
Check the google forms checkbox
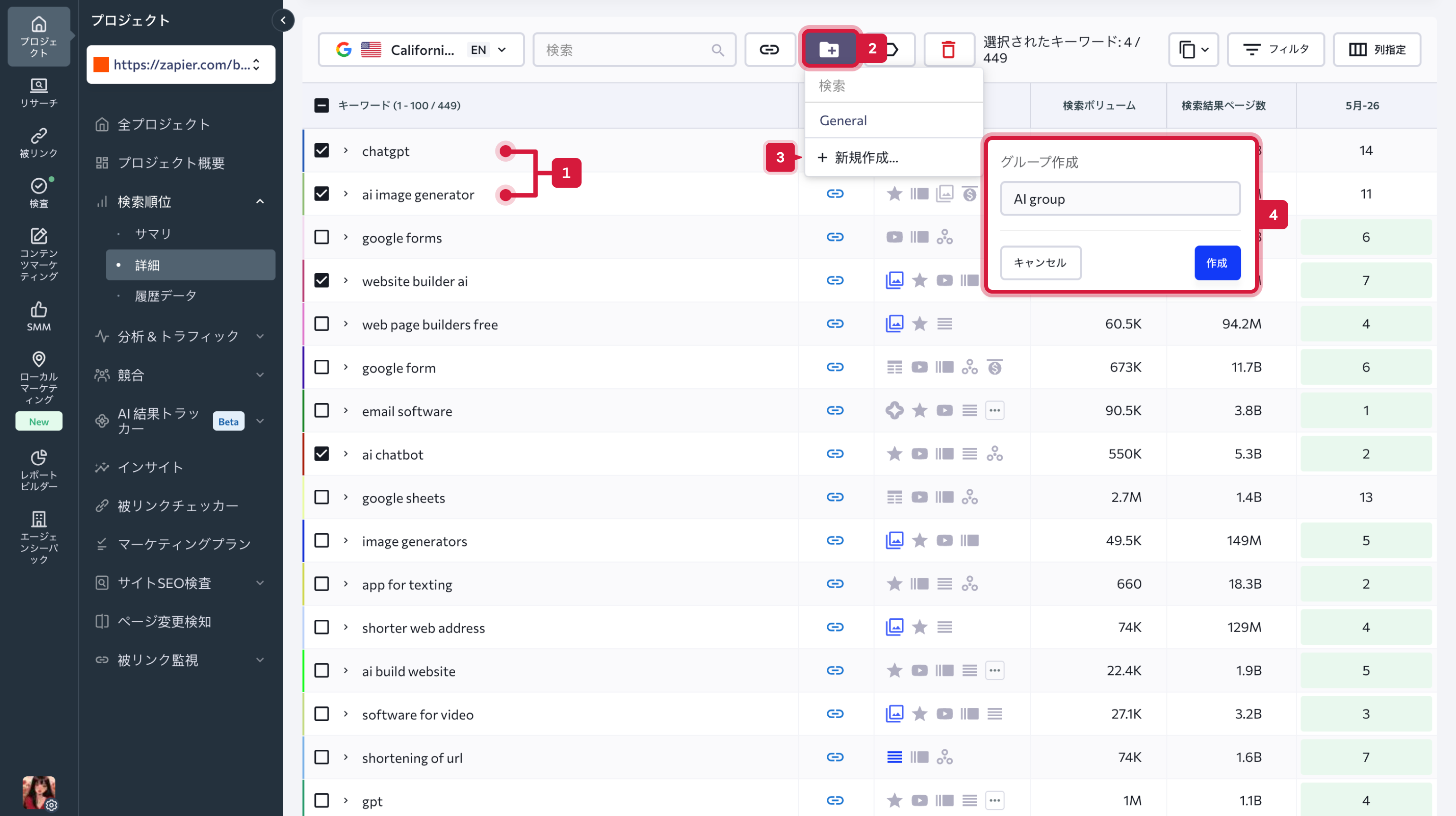321,237
